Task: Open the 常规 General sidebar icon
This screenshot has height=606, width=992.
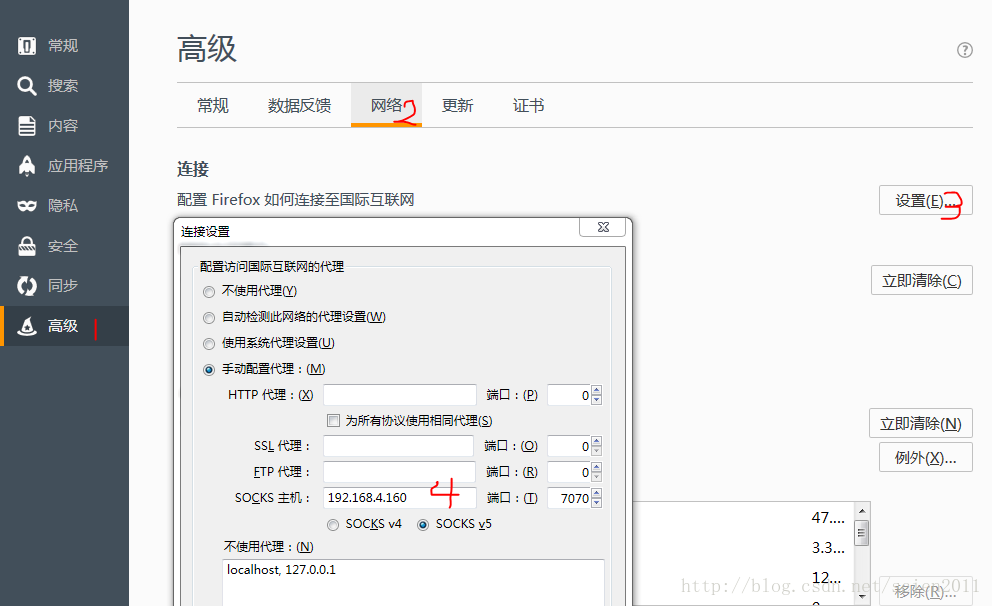Action: (27, 46)
